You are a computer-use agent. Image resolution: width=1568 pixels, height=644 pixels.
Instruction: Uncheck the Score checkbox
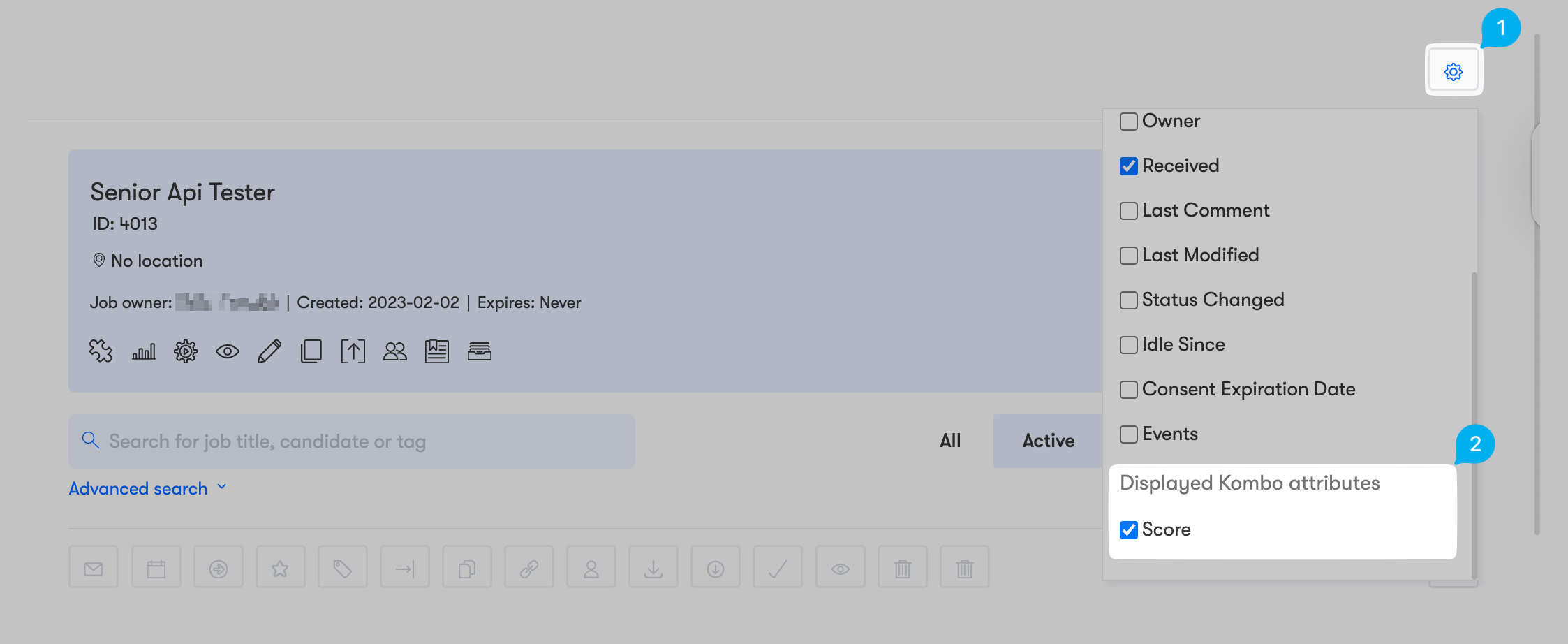click(x=1129, y=530)
